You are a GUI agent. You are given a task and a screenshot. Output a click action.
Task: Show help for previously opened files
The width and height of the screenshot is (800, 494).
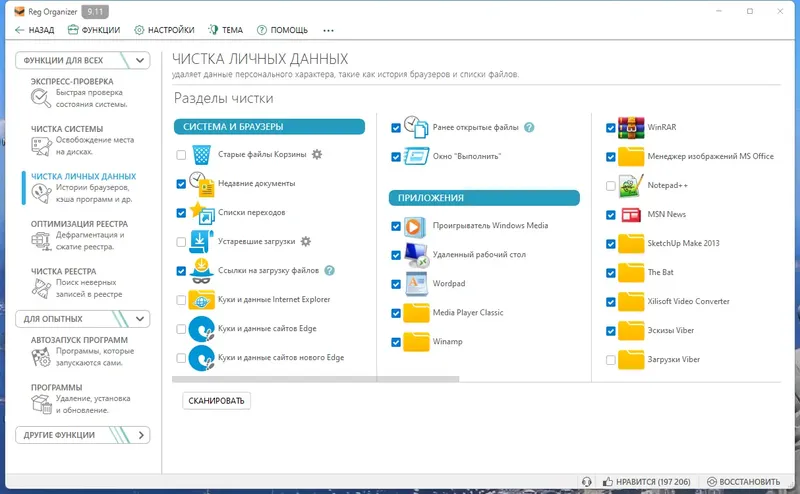point(529,127)
